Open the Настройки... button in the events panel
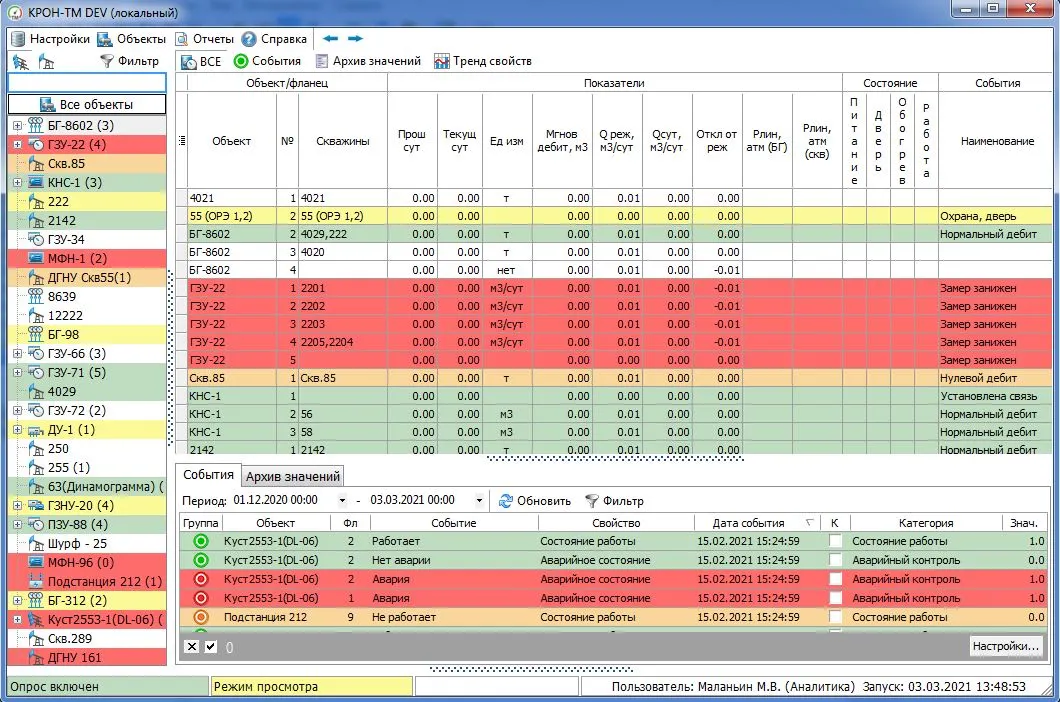 pos(1005,646)
